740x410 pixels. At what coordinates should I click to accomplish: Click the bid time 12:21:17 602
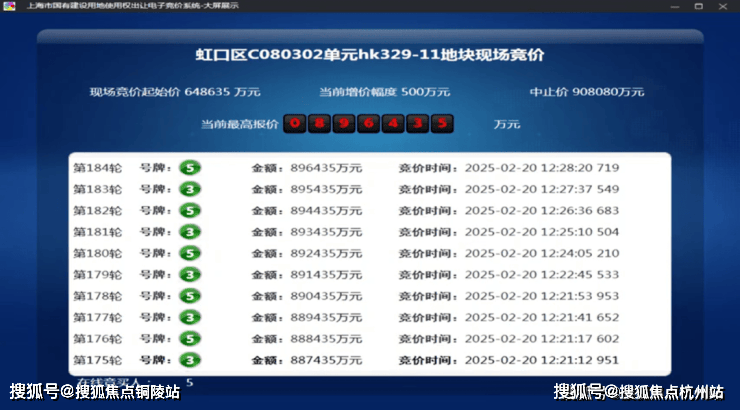[580, 339]
